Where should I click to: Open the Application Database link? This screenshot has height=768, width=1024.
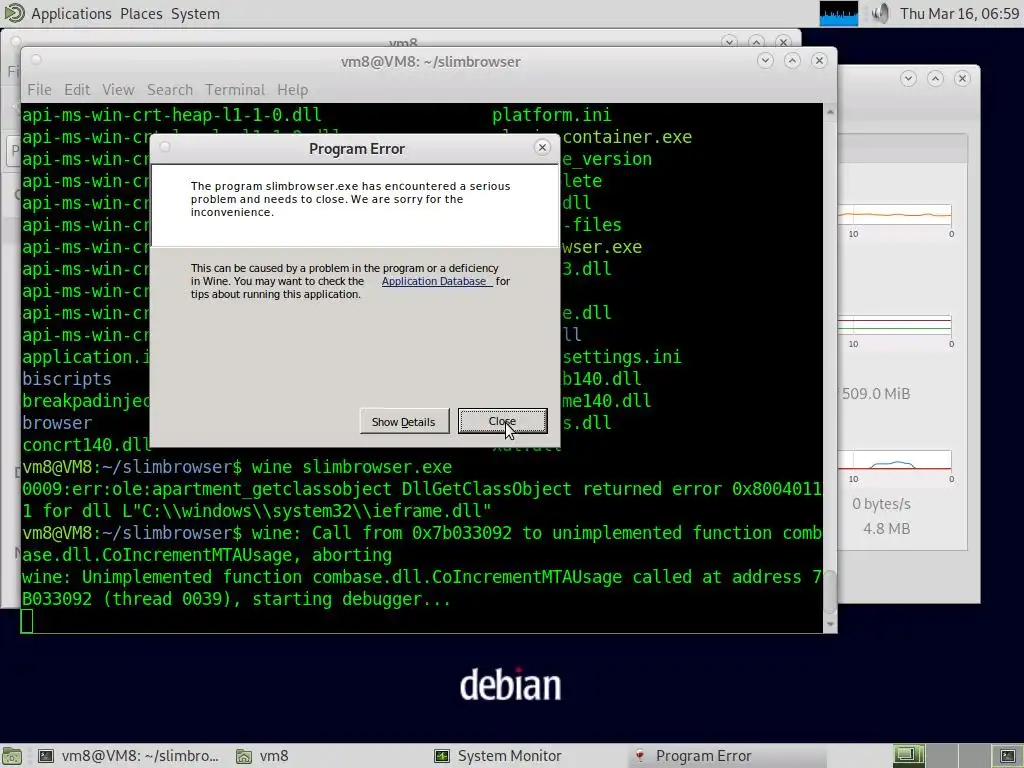coord(436,281)
